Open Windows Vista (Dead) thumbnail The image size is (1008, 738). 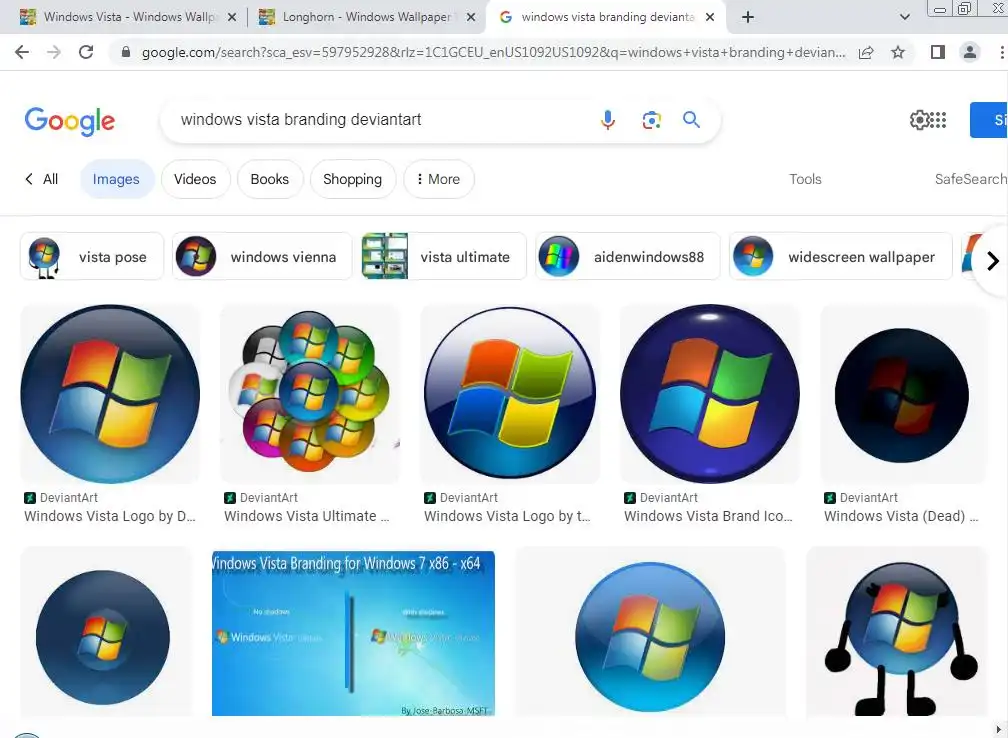[x=903, y=393]
